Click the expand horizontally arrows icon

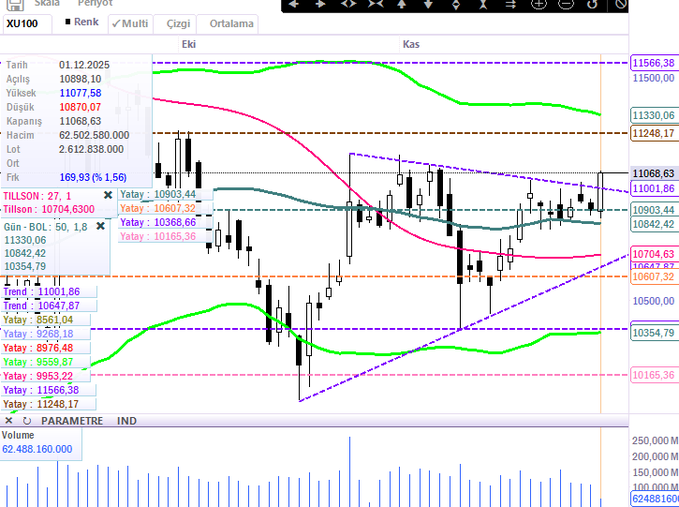tap(348, 4)
